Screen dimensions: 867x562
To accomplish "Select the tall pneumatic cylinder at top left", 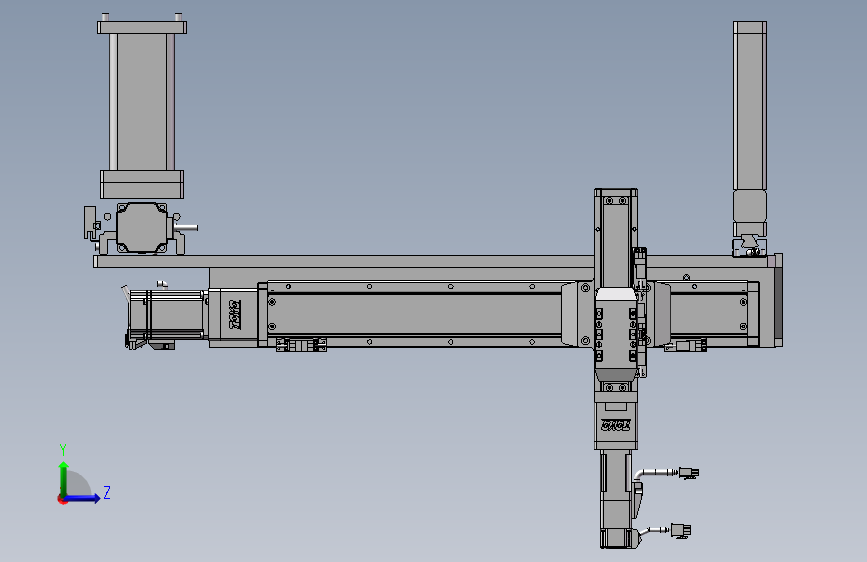I will click(x=142, y=106).
